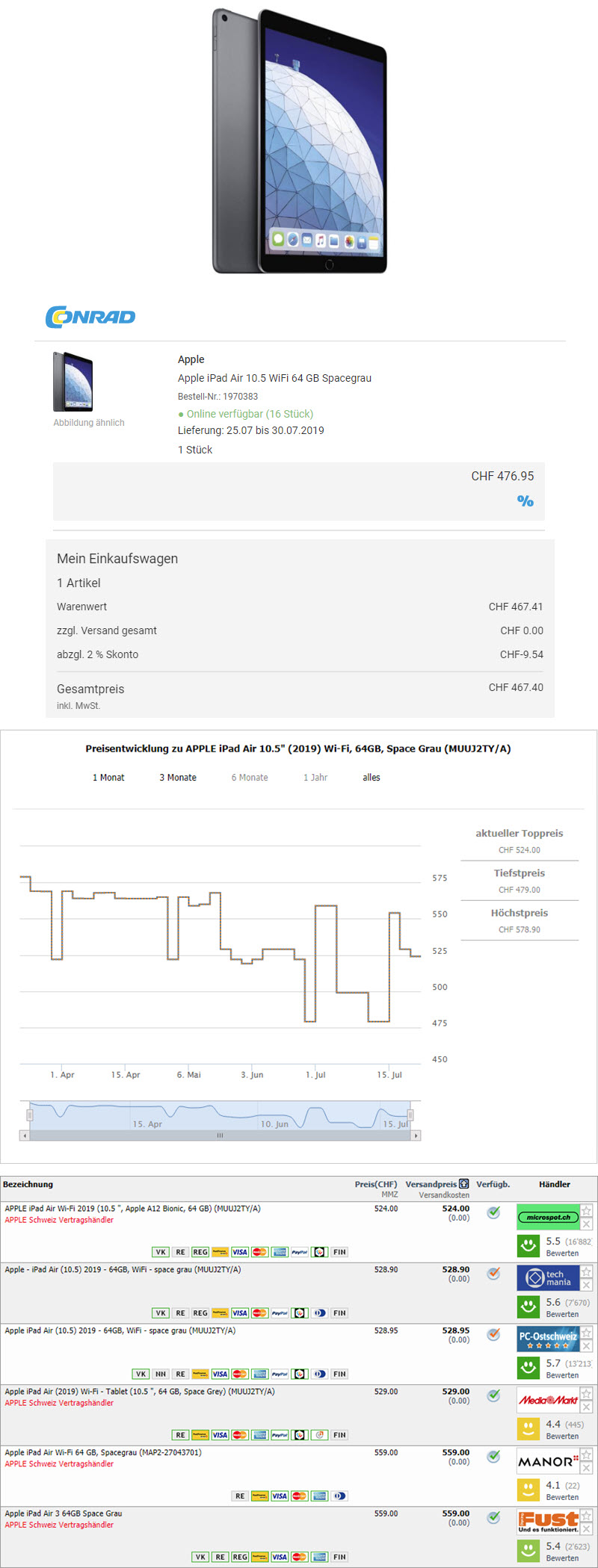The width and height of the screenshot is (598, 1568).
Task: Switch the price chart to 1 Monat
Action: pos(108,778)
